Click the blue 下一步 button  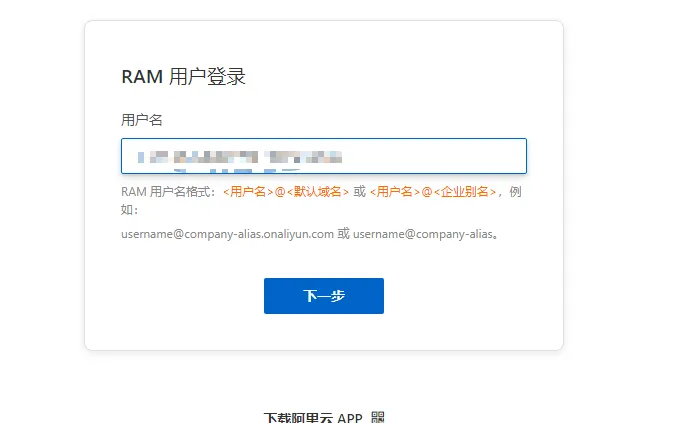324,296
